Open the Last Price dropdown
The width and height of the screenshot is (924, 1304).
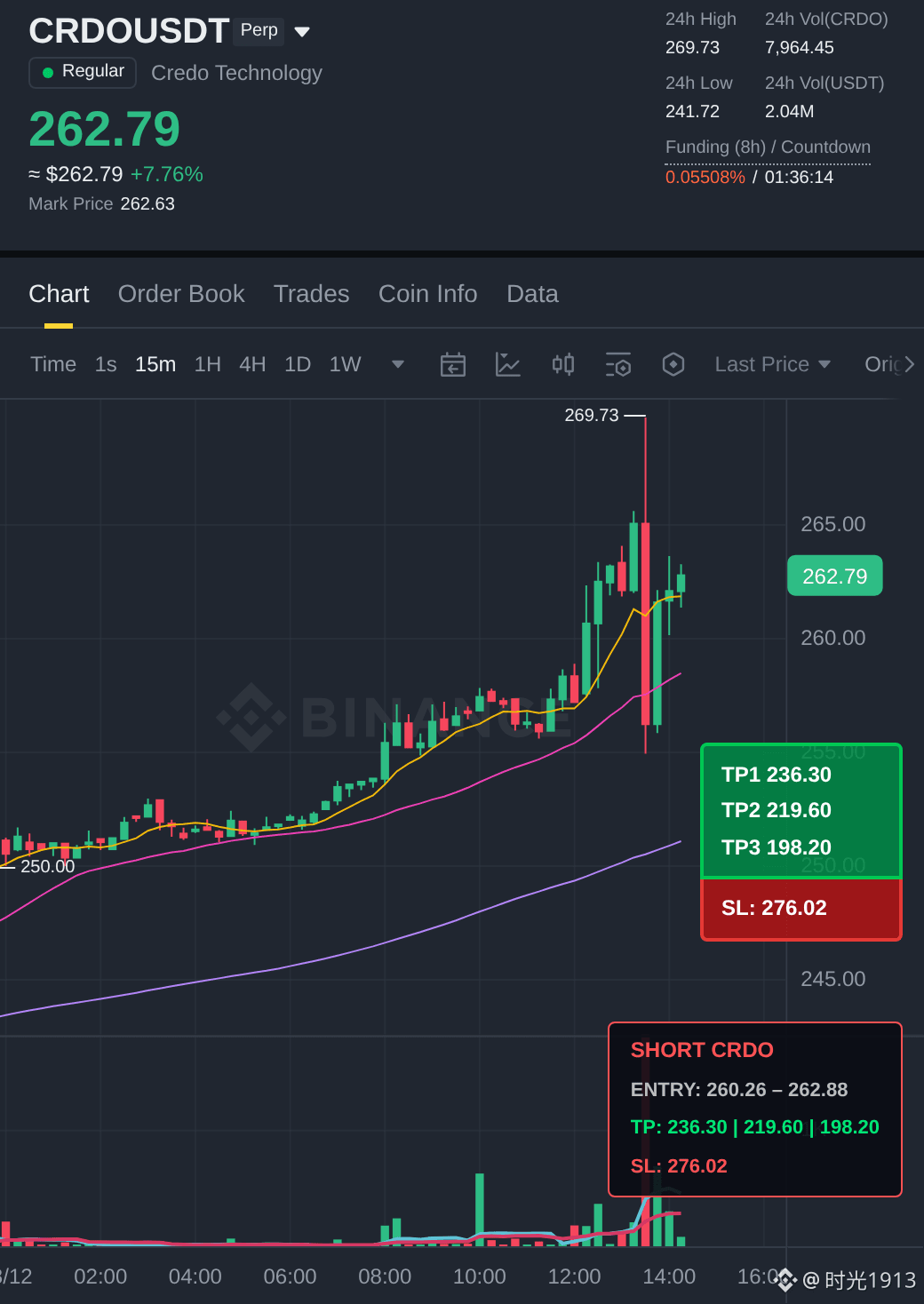click(773, 364)
